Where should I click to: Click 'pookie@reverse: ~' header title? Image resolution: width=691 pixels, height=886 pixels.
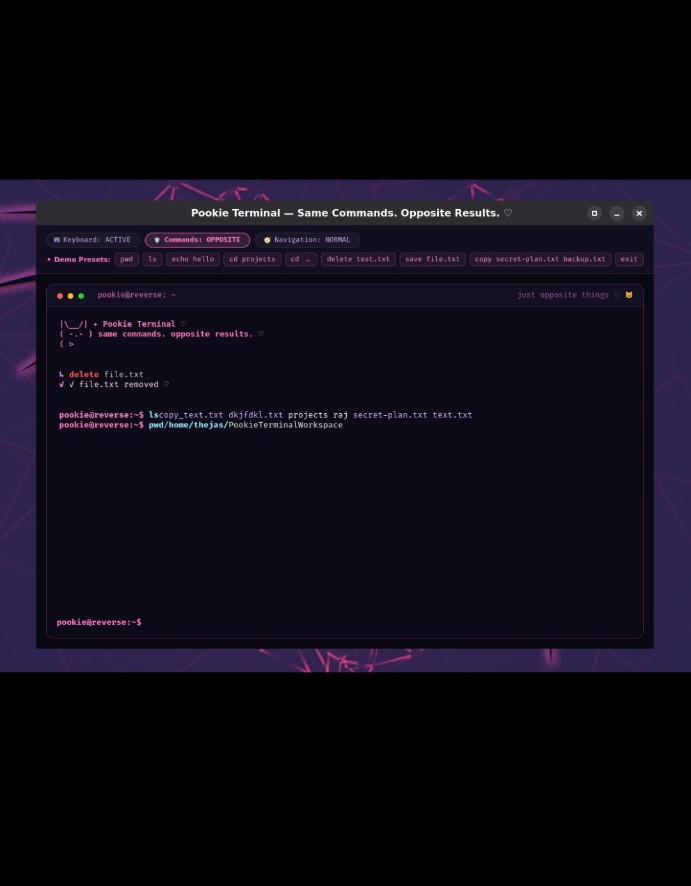pyautogui.click(x=136, y=295)
